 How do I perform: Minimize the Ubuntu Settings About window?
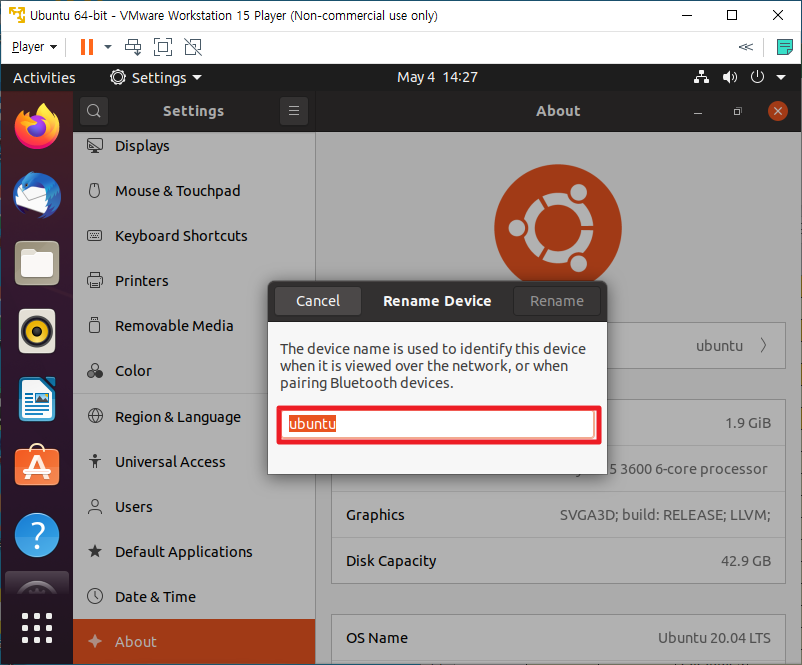698,111
